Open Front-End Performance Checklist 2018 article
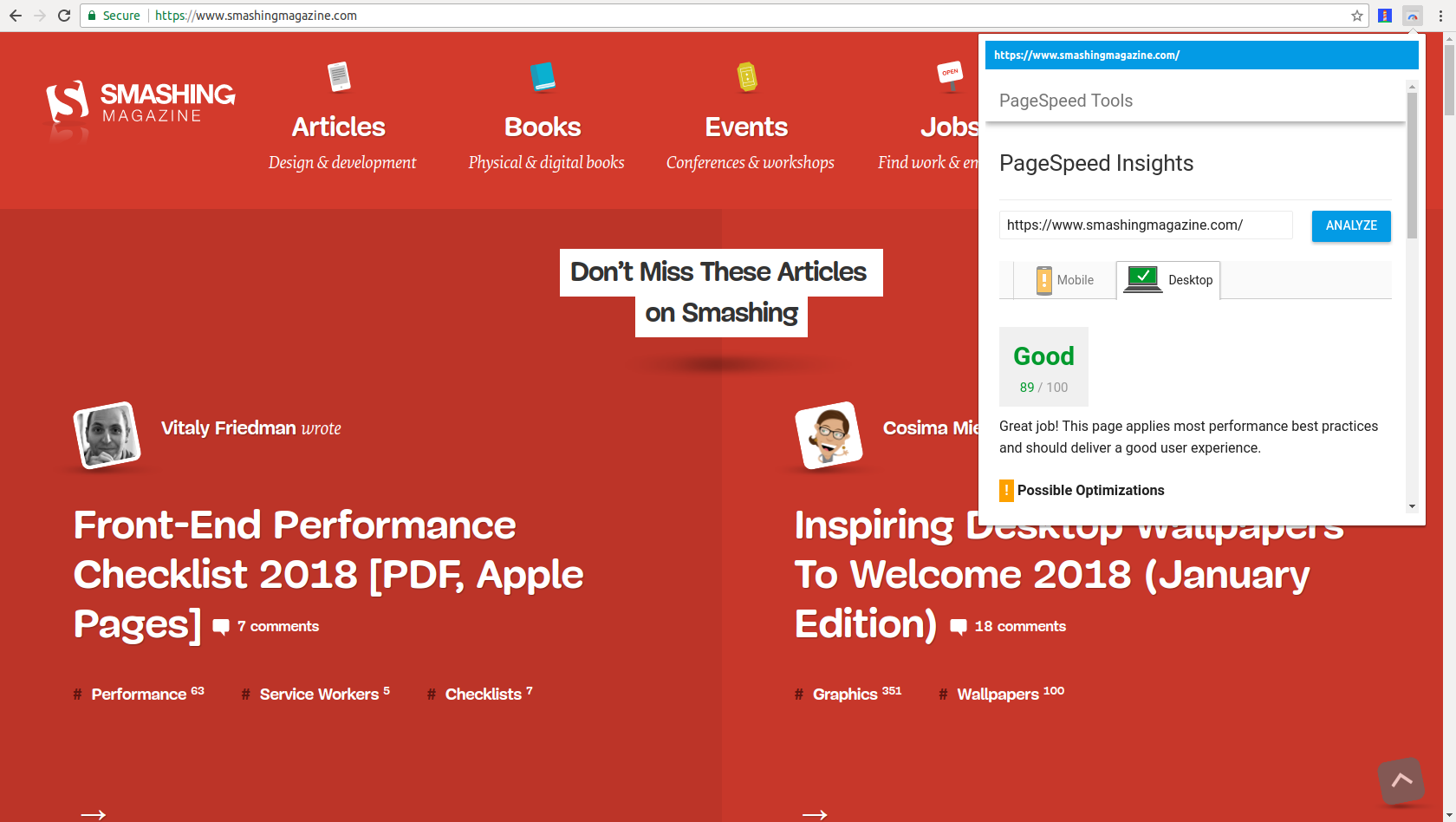 [328, 574]
